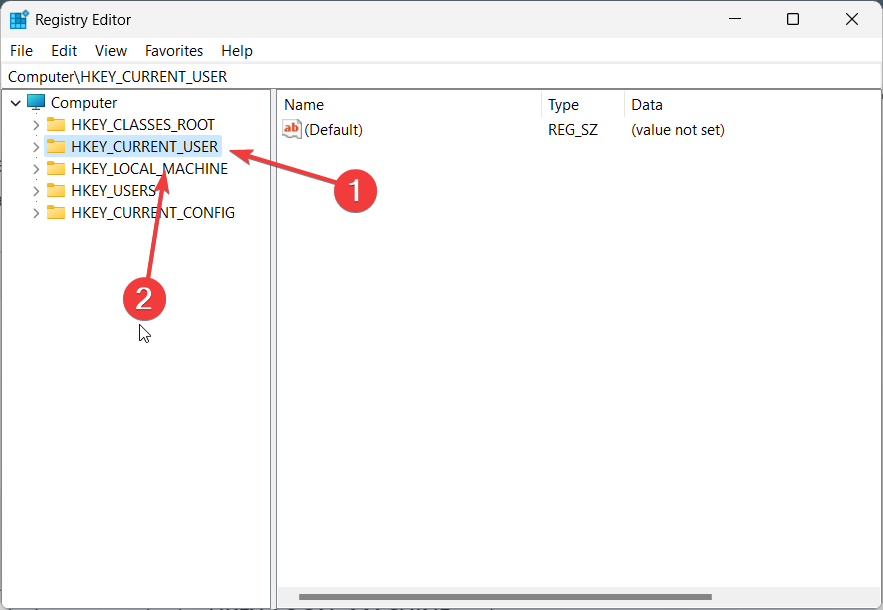The width and height of the screenshot is (883, 610).
Task: Maximize the Registry Editor window
Action: 793,19
